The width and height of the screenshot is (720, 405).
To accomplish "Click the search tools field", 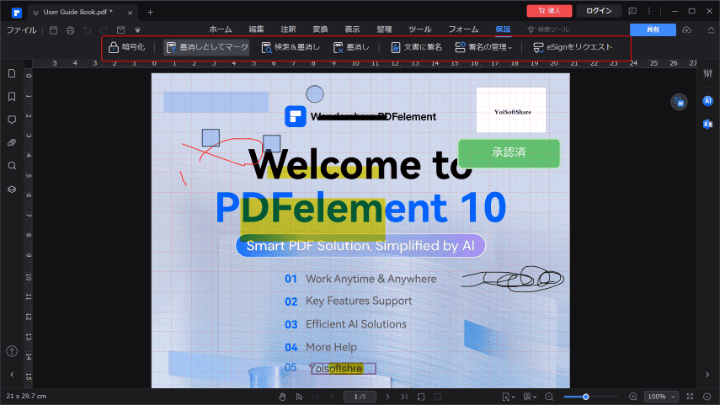I will [549, 29].
